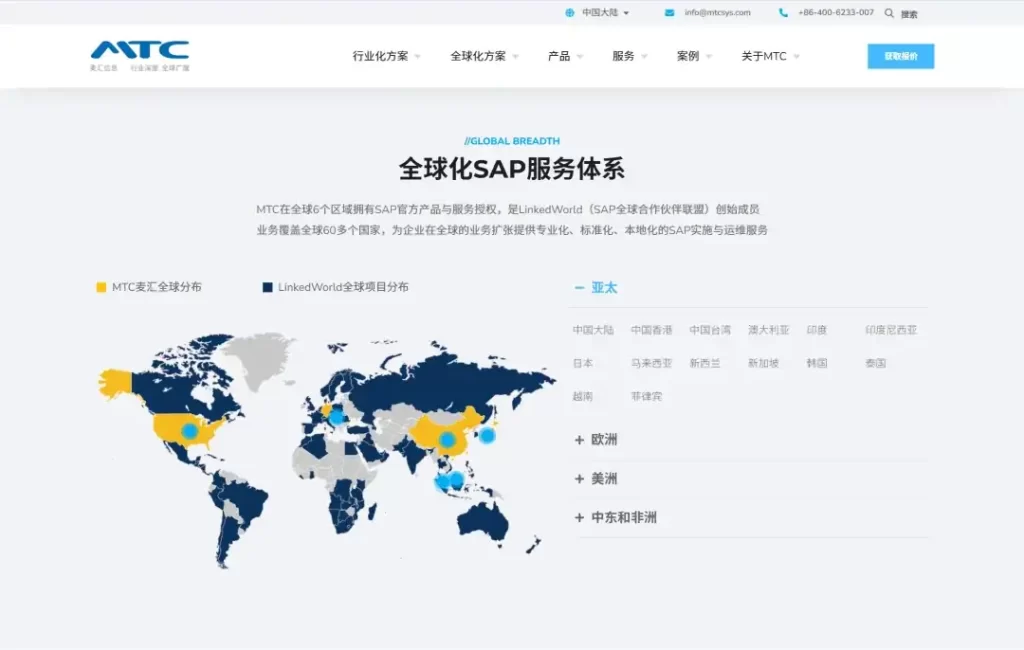This screenshot has height=650, width=1024.
Task: Click the info@mtcsys.com email link
Action: (716, 13)
